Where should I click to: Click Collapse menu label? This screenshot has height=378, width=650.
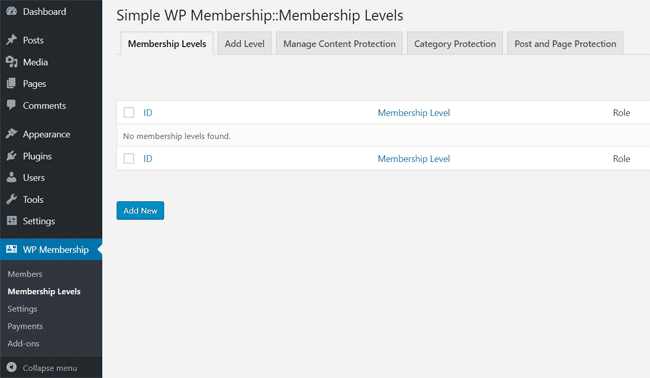50,368
